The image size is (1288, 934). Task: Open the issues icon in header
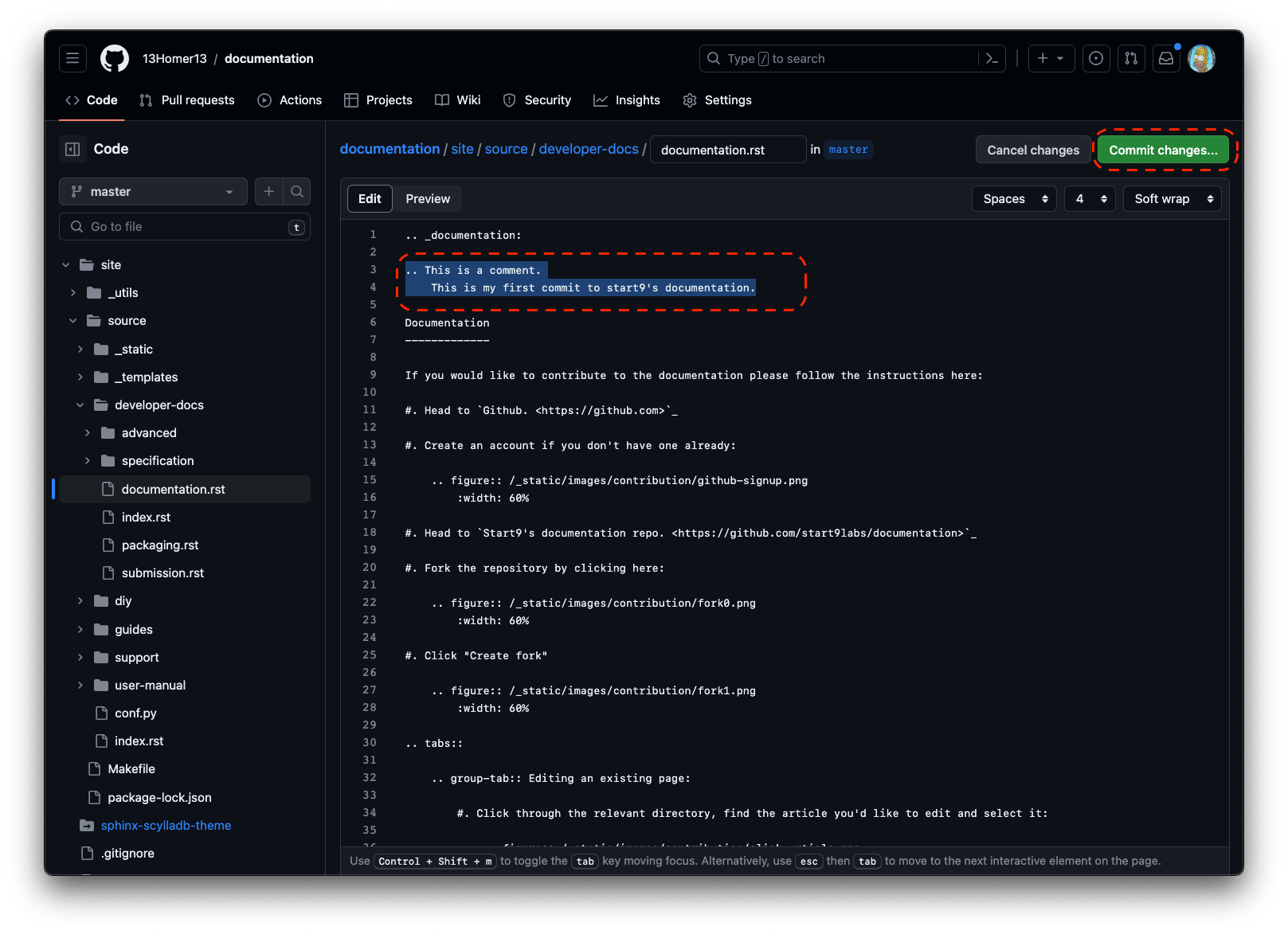tap(1096, 58)
